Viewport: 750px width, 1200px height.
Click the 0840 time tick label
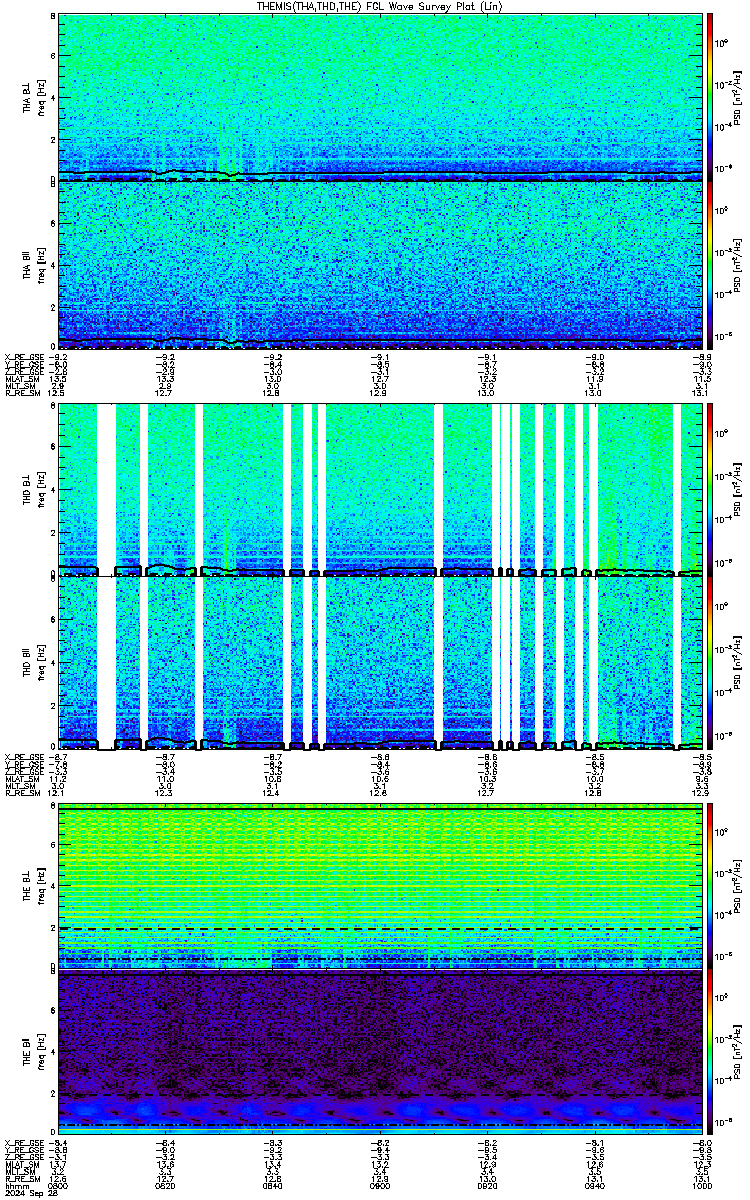coord(272,1185)
